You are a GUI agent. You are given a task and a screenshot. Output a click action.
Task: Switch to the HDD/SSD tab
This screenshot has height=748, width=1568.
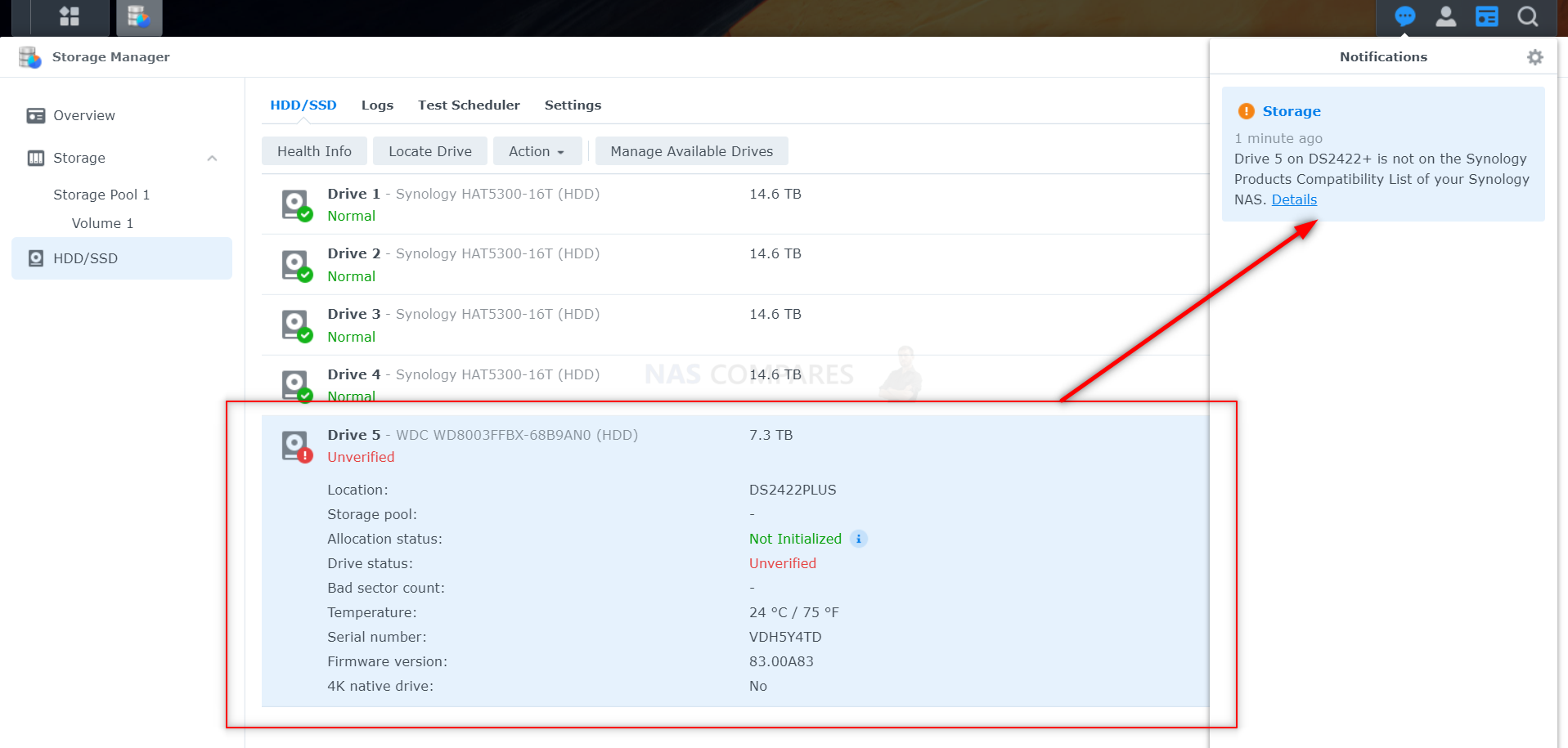point(303,105)
